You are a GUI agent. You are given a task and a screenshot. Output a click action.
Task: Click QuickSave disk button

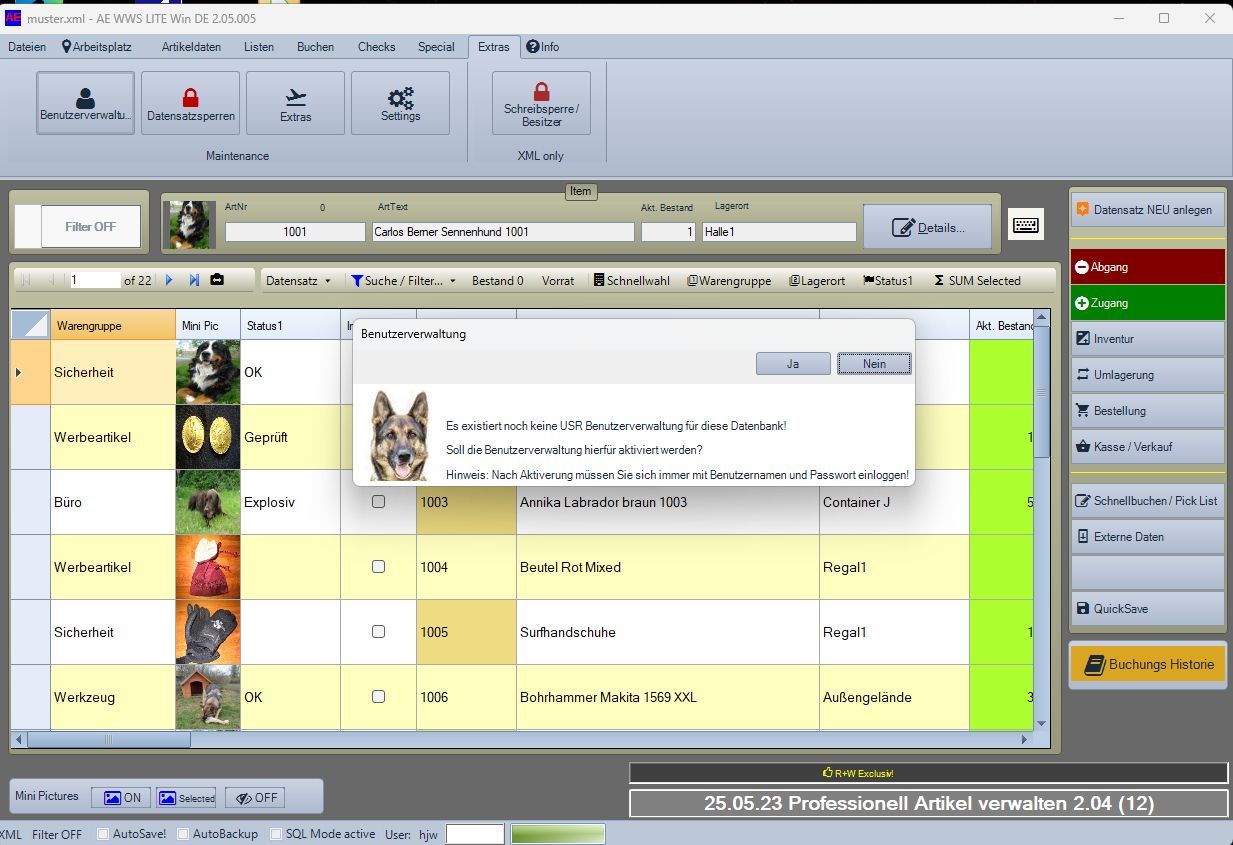[x=1148, y=609]
